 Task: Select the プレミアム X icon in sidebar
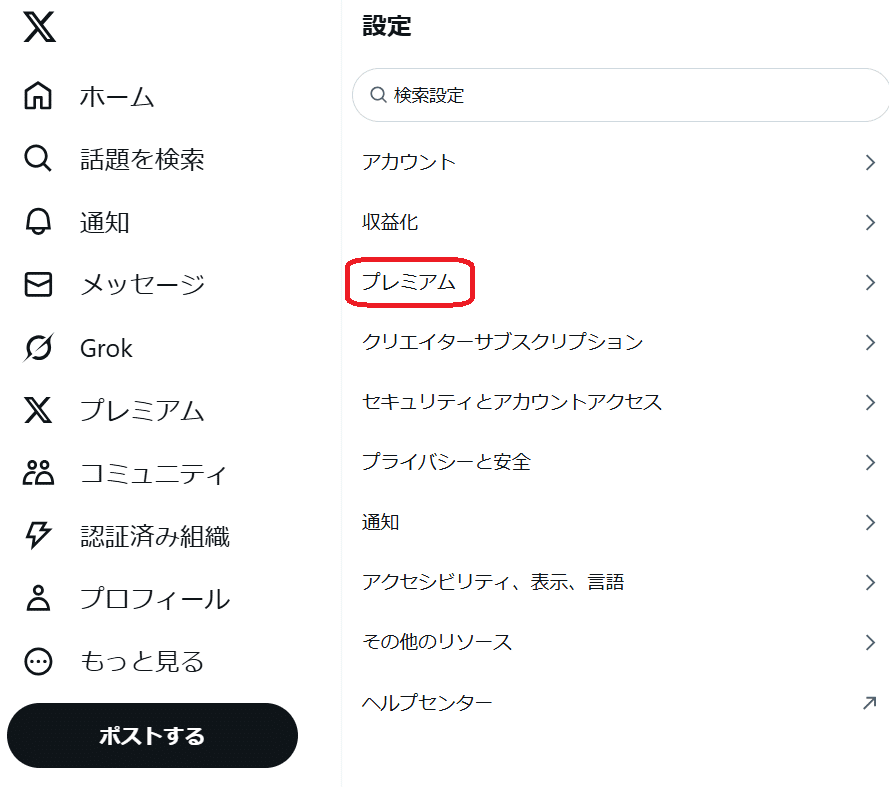click(38, 411)
